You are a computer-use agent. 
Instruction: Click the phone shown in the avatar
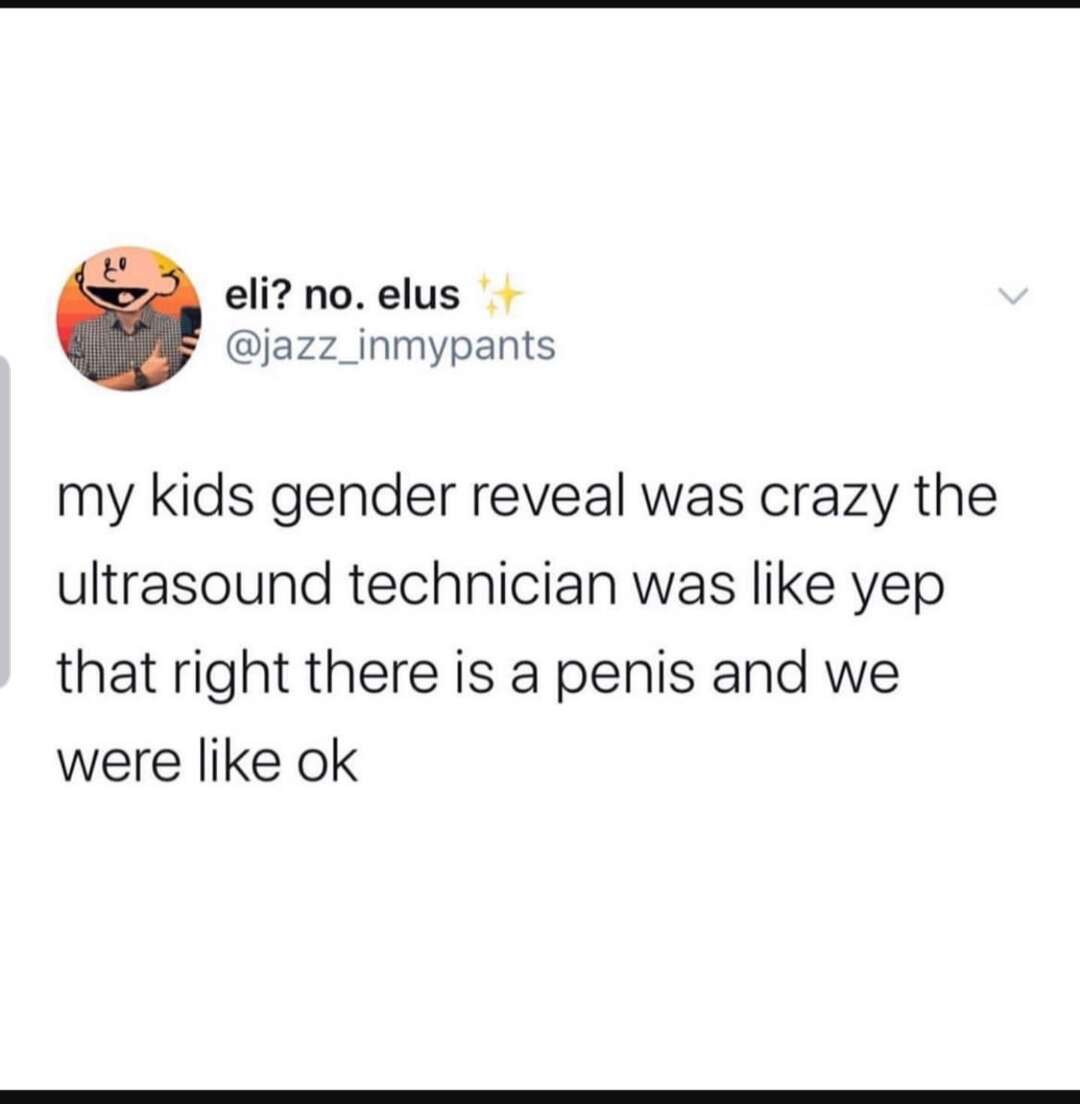pyautogui.click(x=189, y=327)
